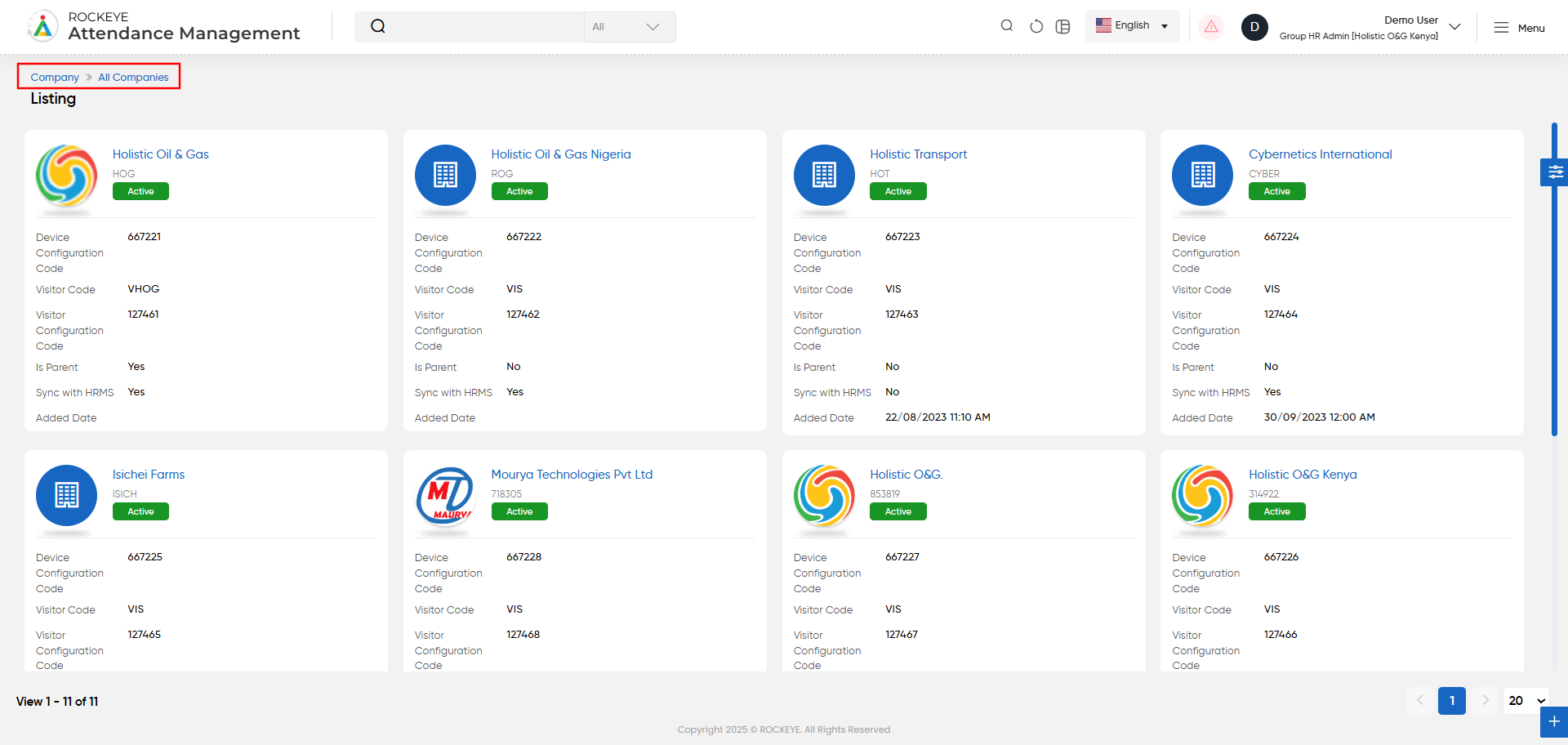This screenshot has height=745, width=1568.
Task: Go to previous page arrow
Action: click(x=1419, y=701)
